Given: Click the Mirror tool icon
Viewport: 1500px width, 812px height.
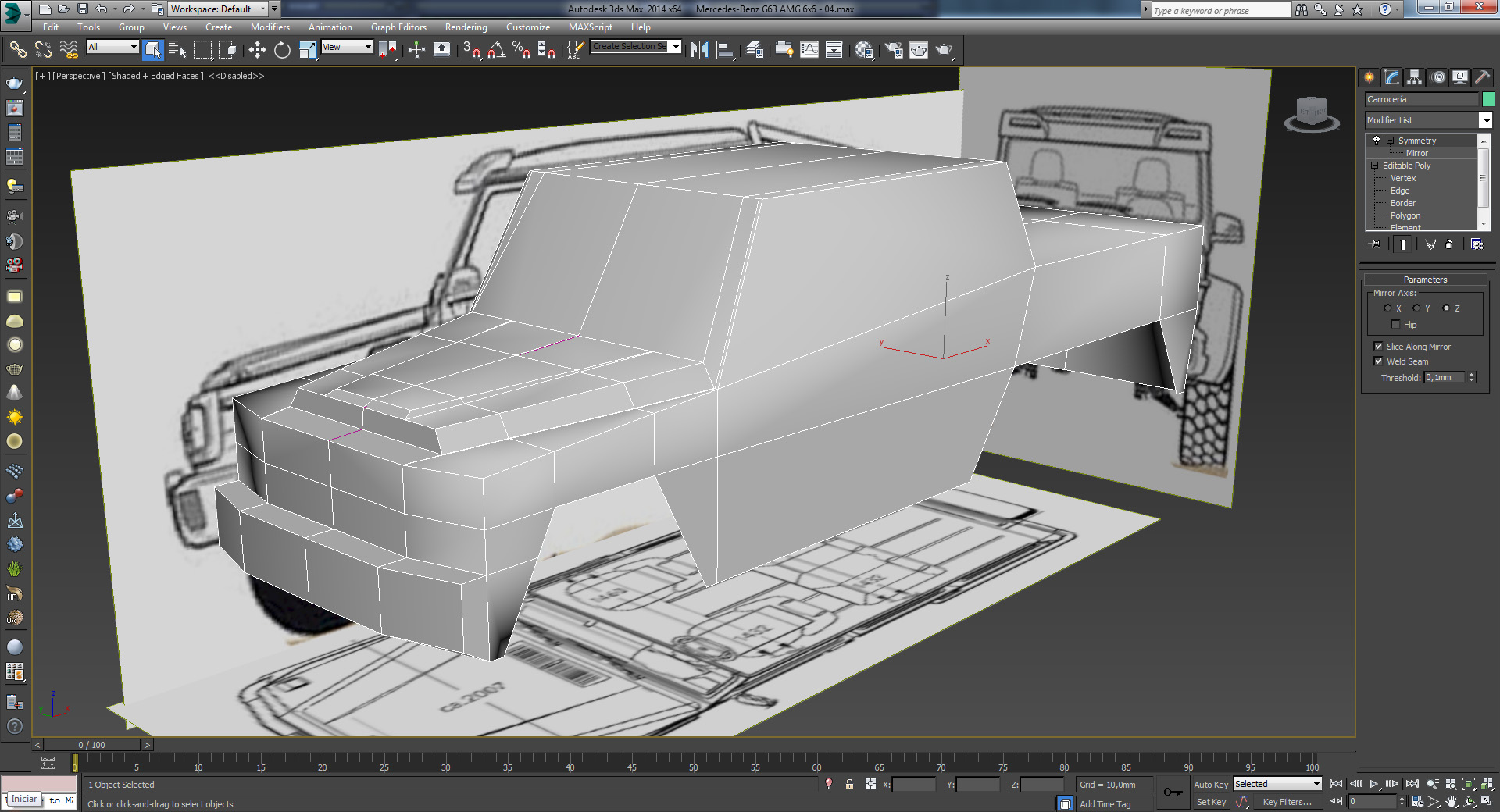Looking at the screenshot, I should point(699,50).
